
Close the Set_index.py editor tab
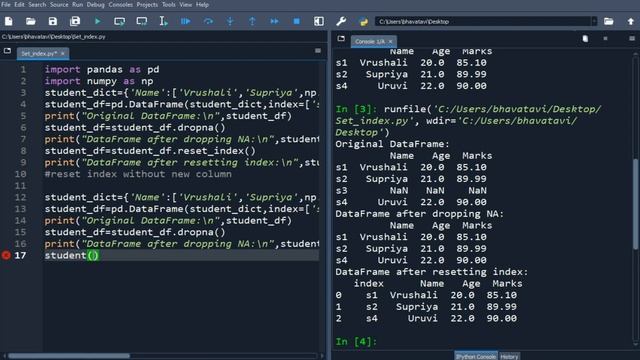coord(63,53)
